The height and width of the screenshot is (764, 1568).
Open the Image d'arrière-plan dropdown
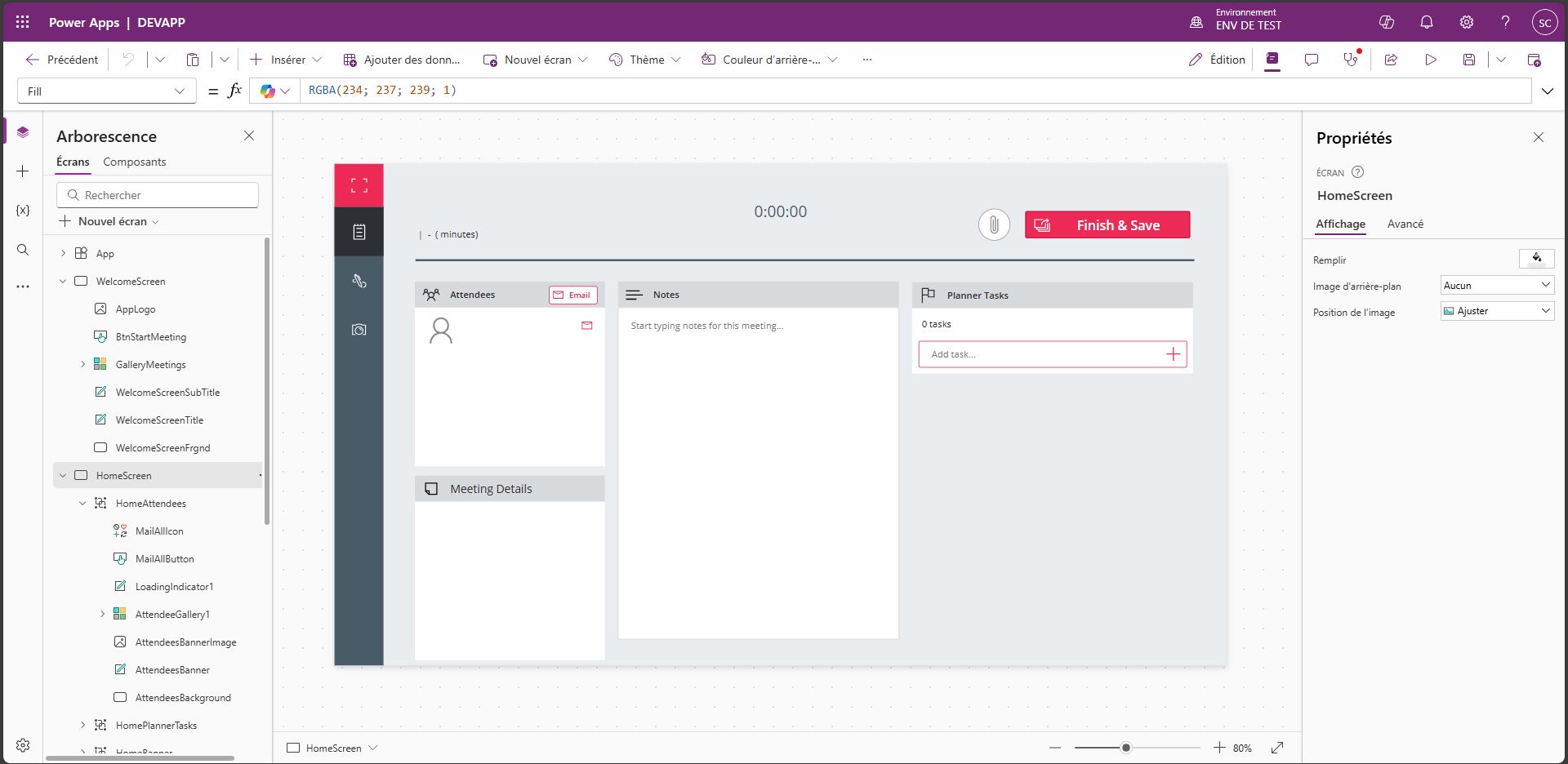1497,286
